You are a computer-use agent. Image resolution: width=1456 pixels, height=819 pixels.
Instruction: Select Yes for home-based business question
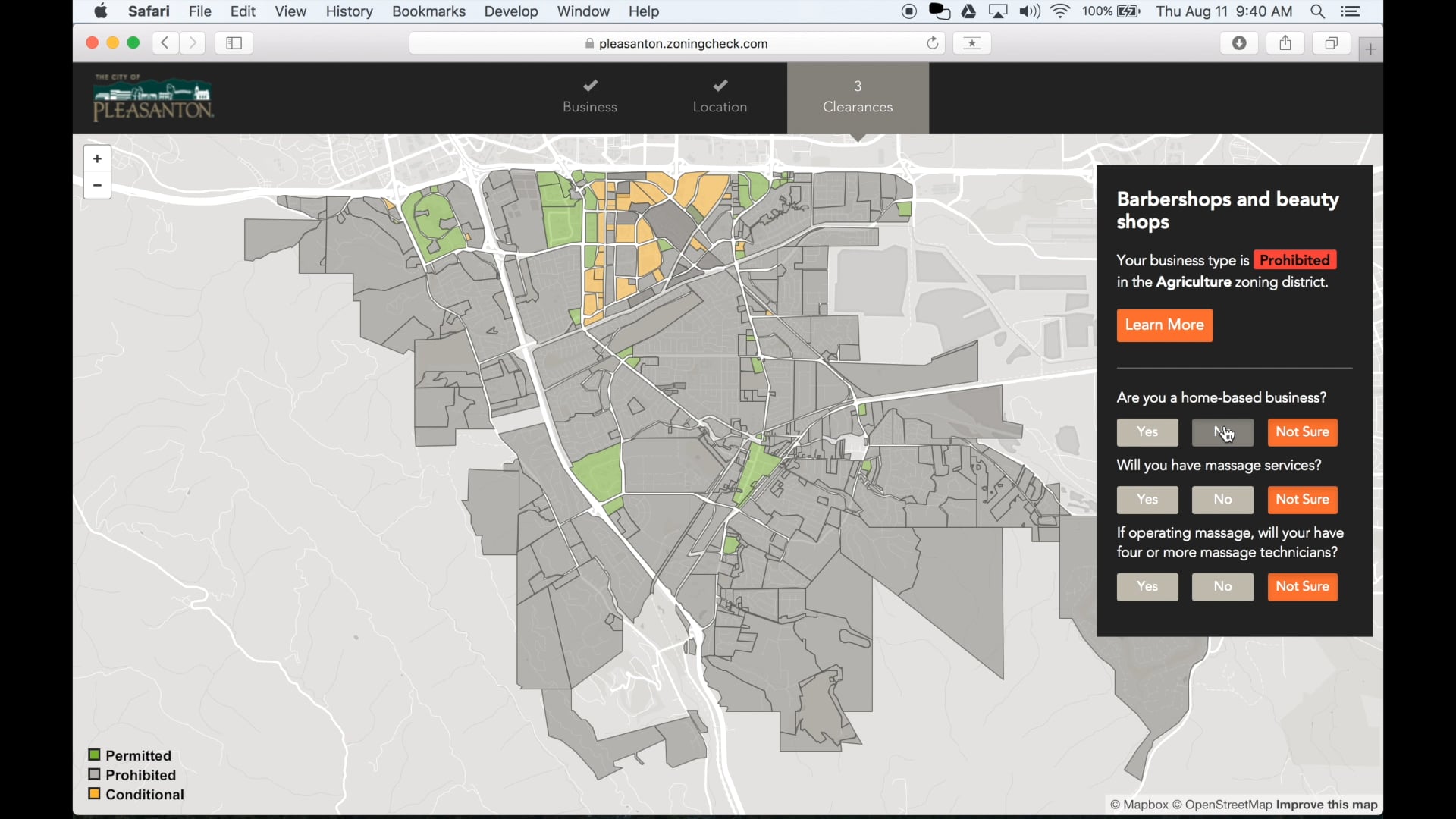1147,431
